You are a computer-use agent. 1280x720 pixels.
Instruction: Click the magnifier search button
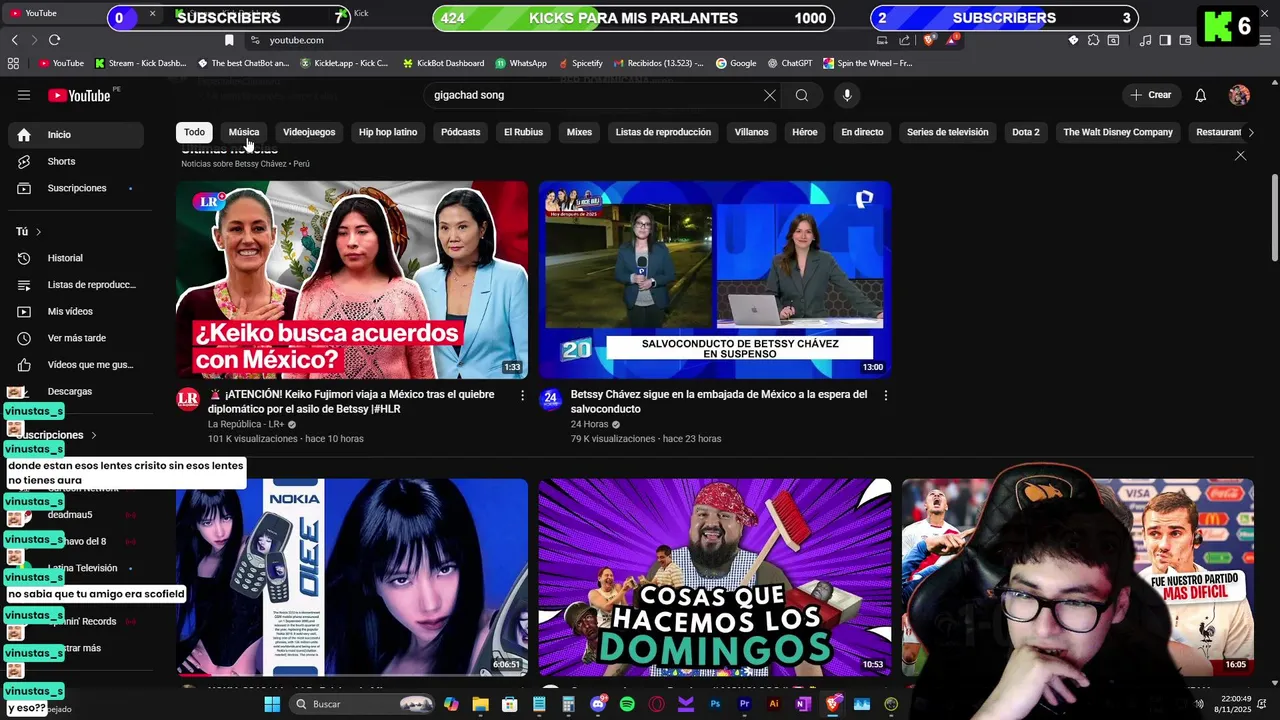pyautogui.click(x=802, y=95)
